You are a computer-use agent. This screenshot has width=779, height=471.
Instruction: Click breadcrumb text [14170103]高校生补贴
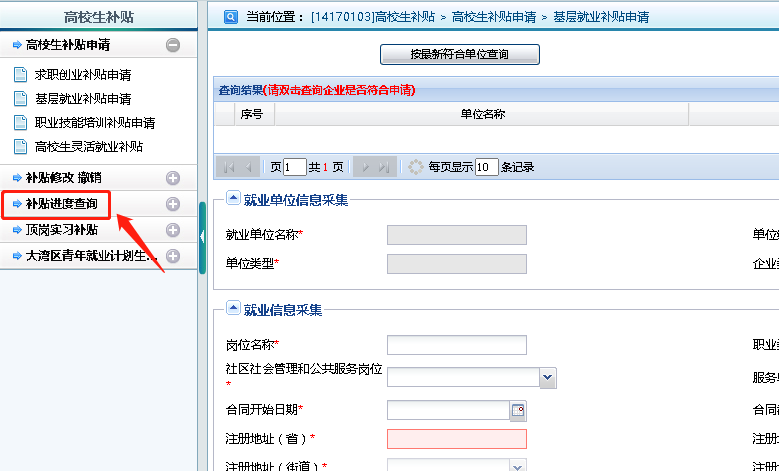(373, 17)
